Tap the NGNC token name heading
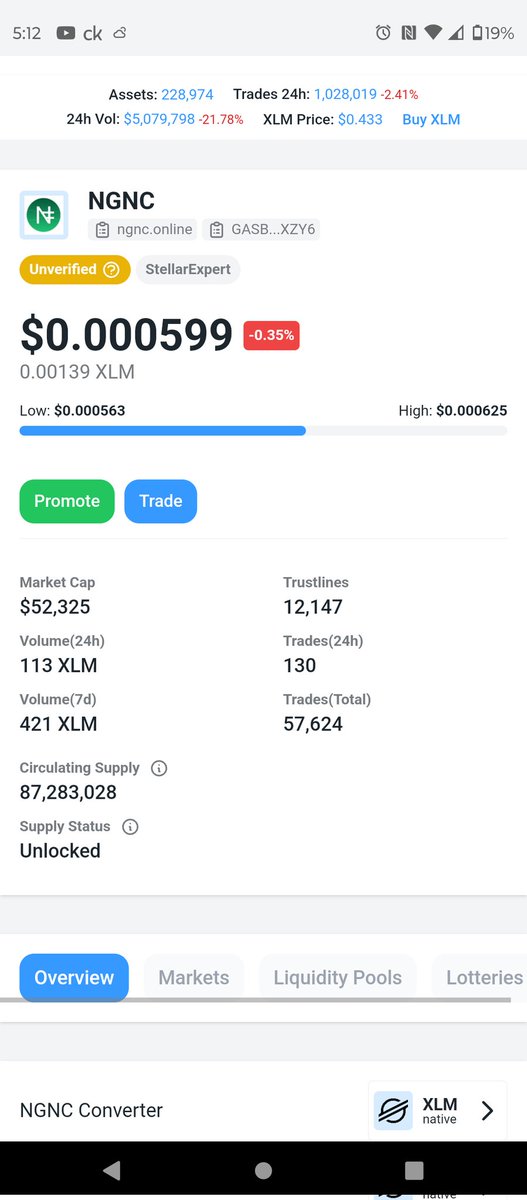Image resolution: width=527 pixels, height=1200 pixels. (x=121, y=201)
